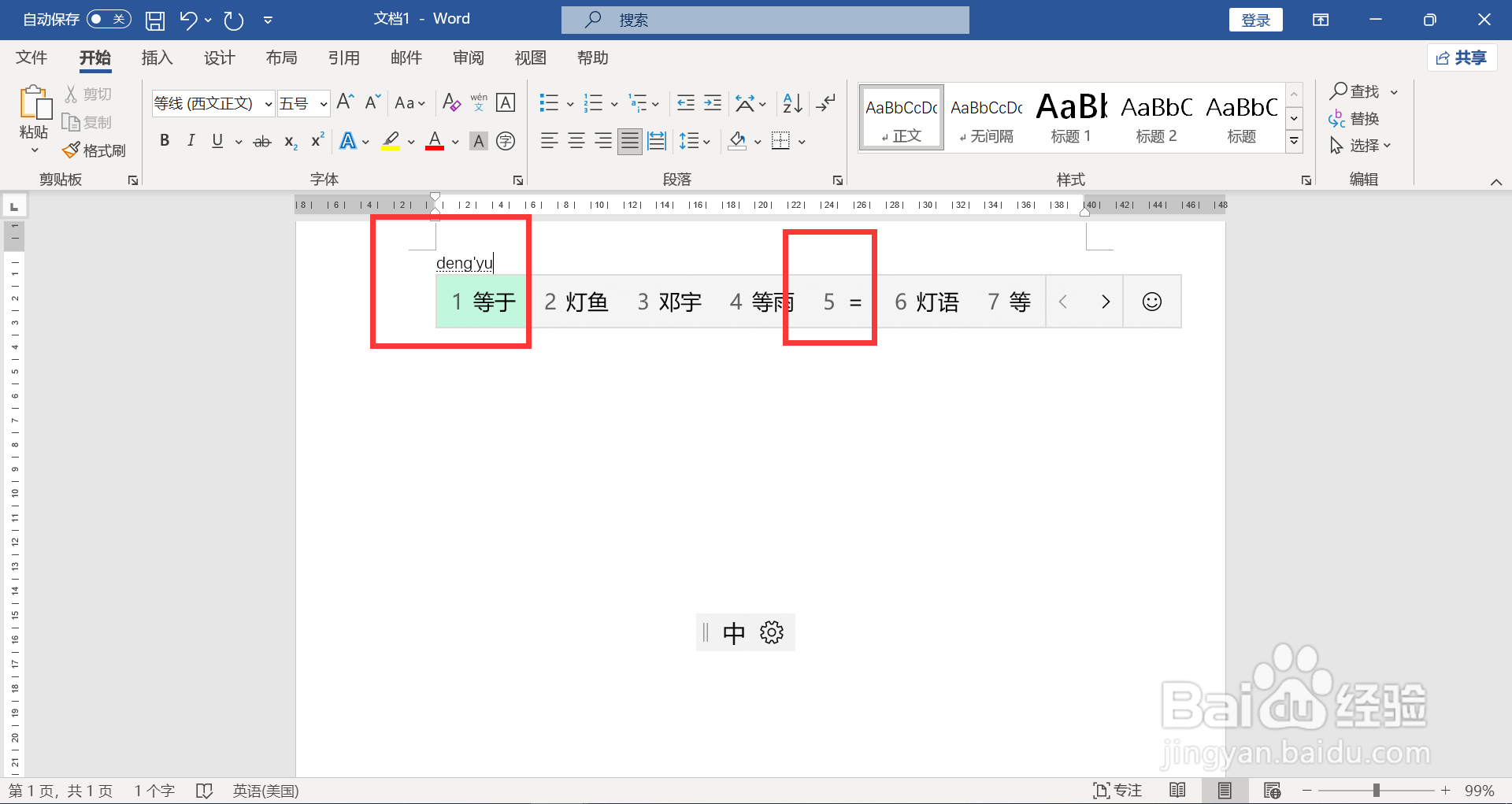Click the phonetic guide (wén) icon
Viewport: 1512px width, 804px height.
point(479,102)
